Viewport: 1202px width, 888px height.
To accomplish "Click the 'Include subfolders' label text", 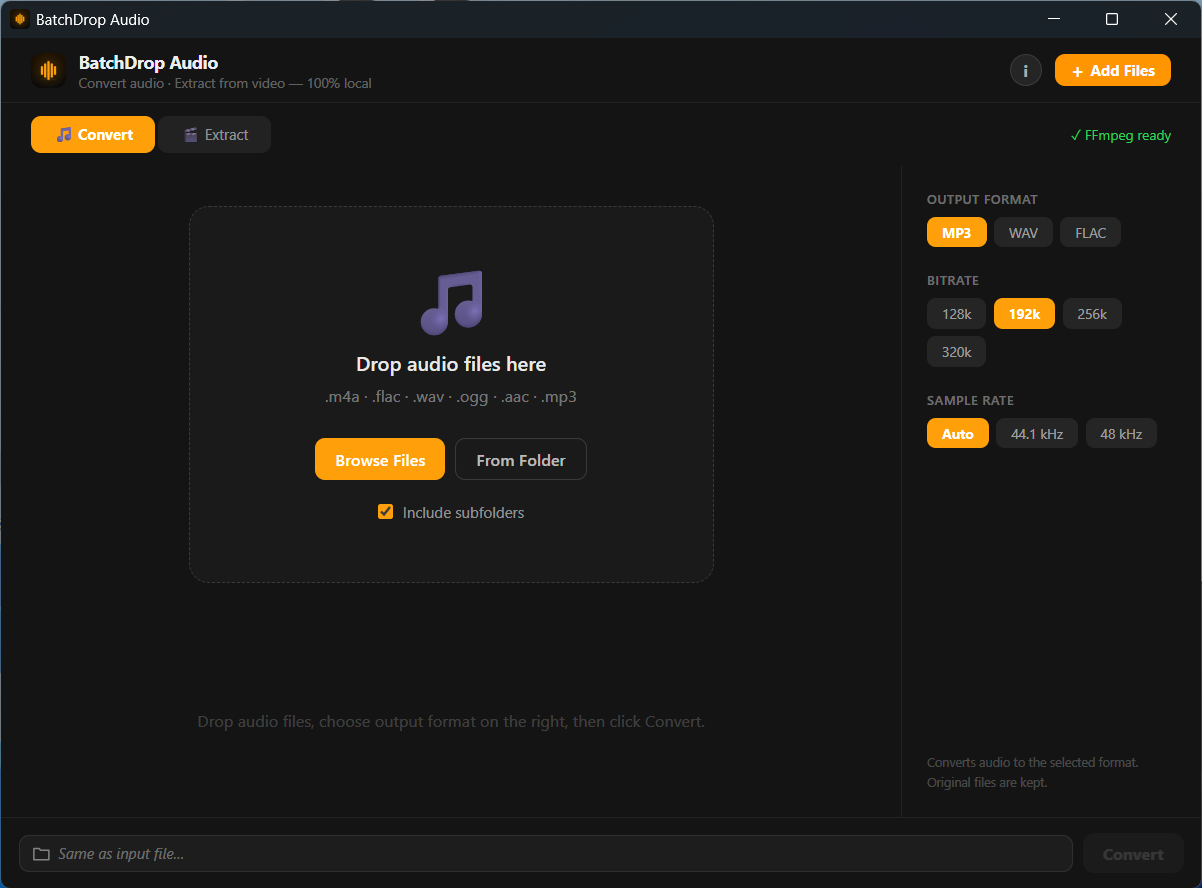I will tap(463, 512).
